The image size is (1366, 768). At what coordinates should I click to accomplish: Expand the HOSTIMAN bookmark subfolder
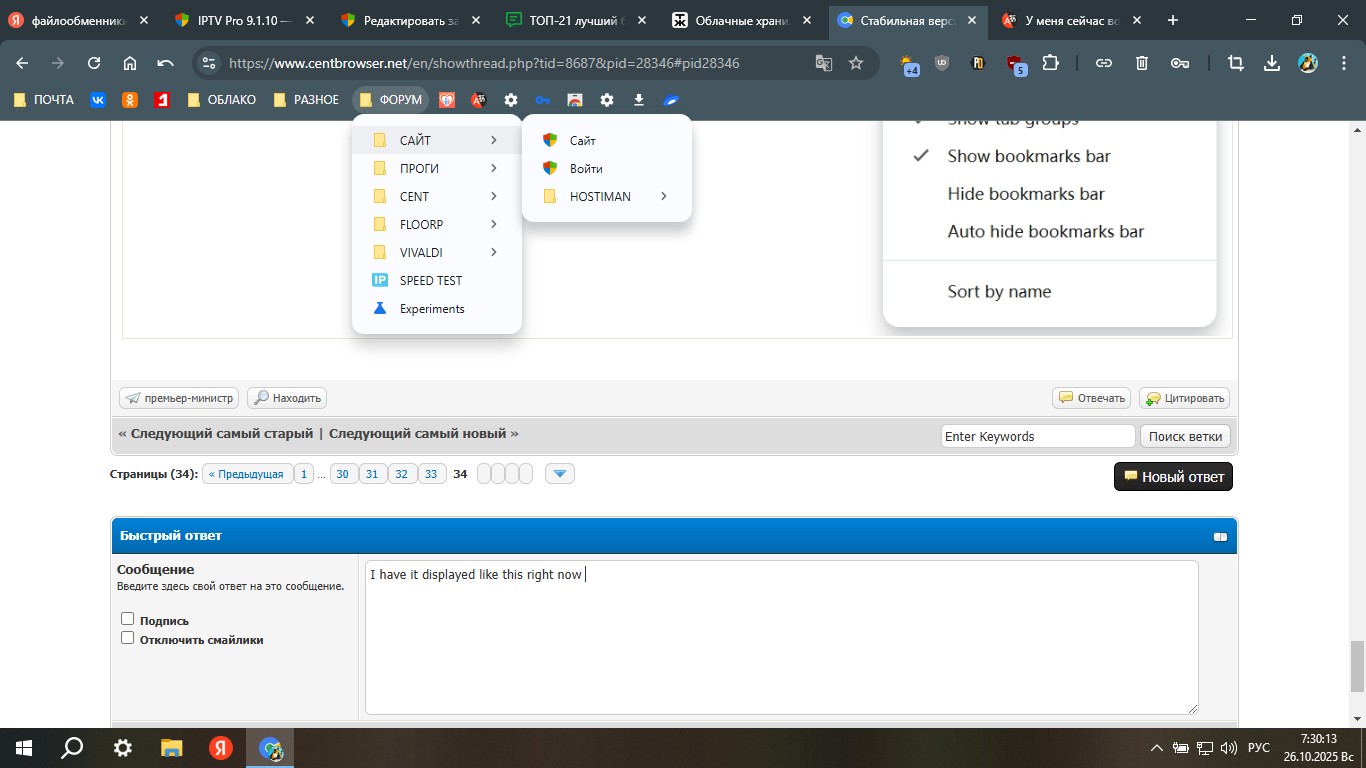(606, 197)
